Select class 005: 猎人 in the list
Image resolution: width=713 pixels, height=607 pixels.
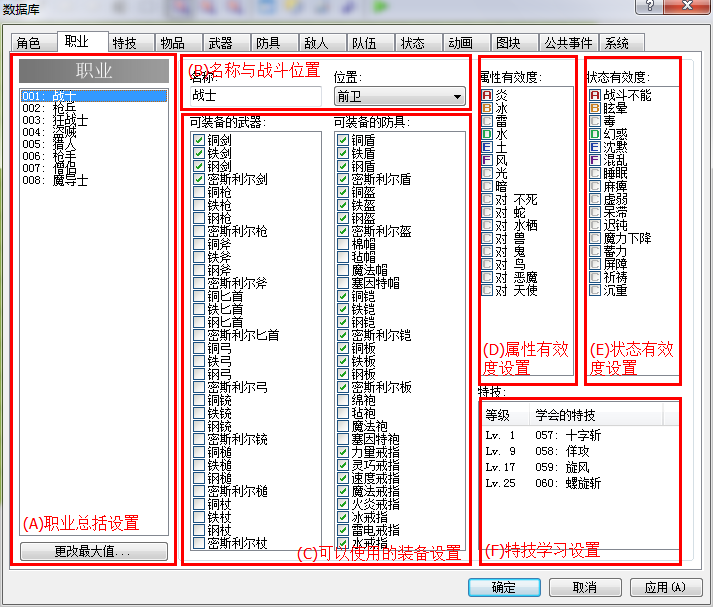[94, 145]
